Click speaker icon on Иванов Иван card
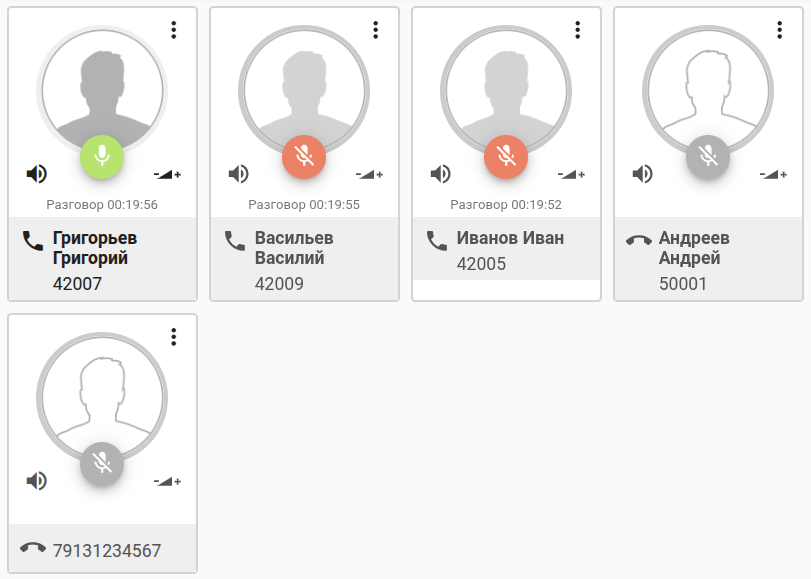The height and width of the screenshot is (579, 811). [441, 174]
